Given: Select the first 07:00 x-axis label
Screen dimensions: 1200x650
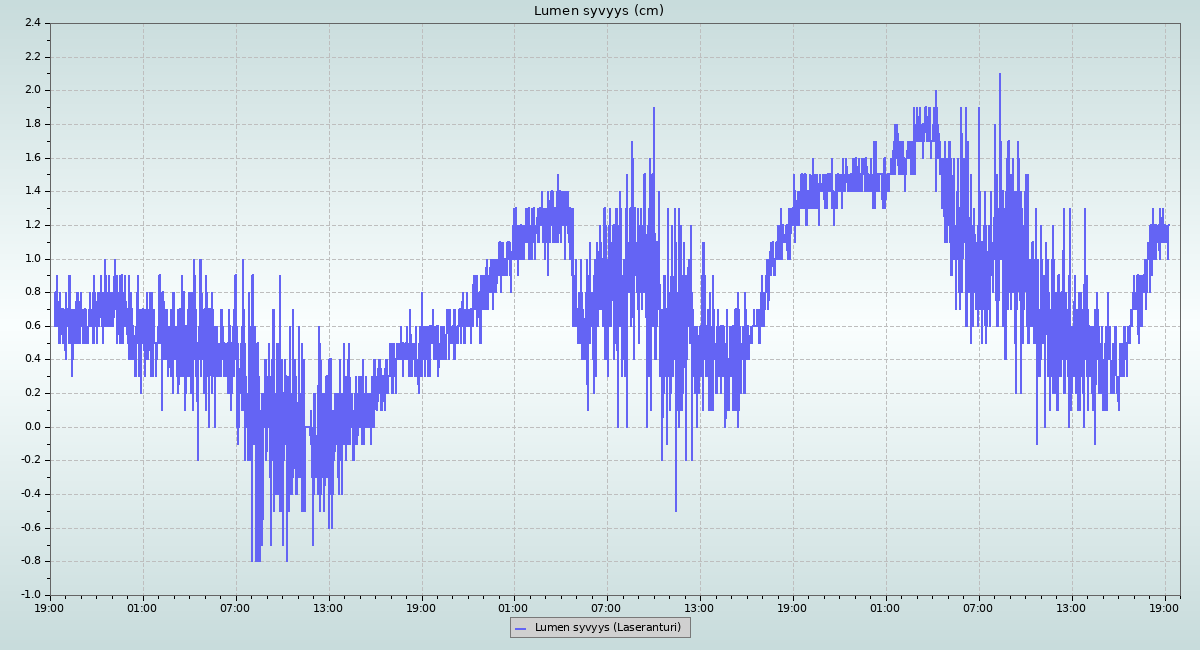Looking at the screenshot, I should 235,608.
